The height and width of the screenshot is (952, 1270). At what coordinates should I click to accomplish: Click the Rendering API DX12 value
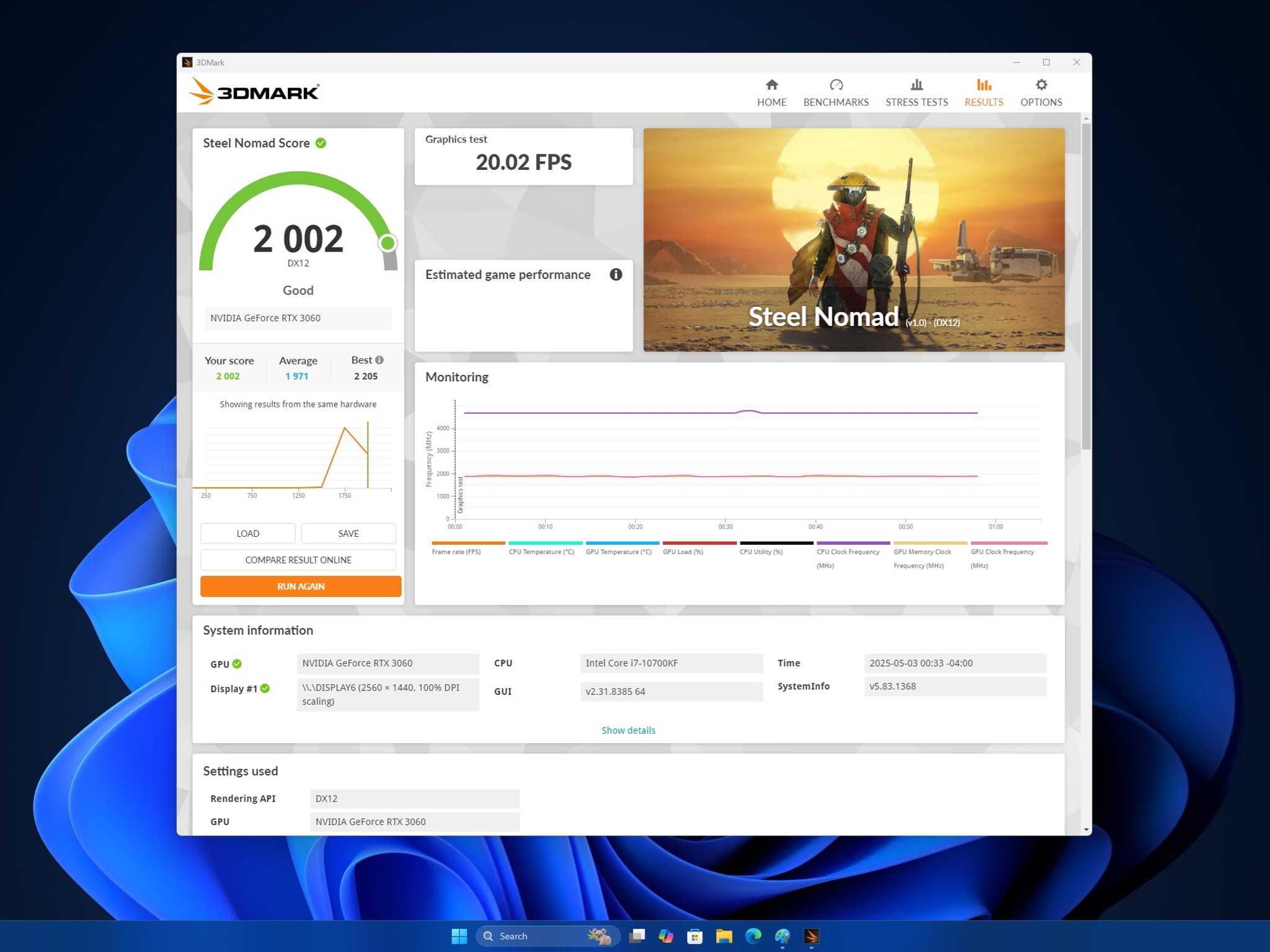click(415, 798)
